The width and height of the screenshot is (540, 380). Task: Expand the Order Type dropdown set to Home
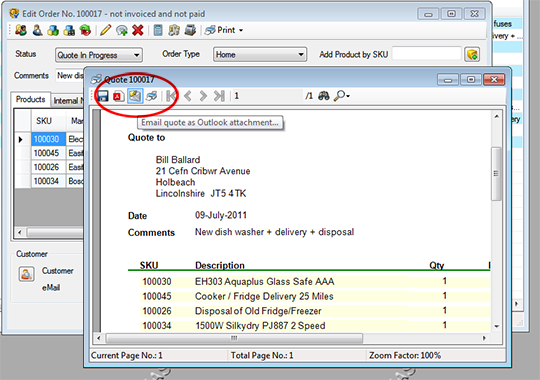pyautogui.click(x=260, y=54)
